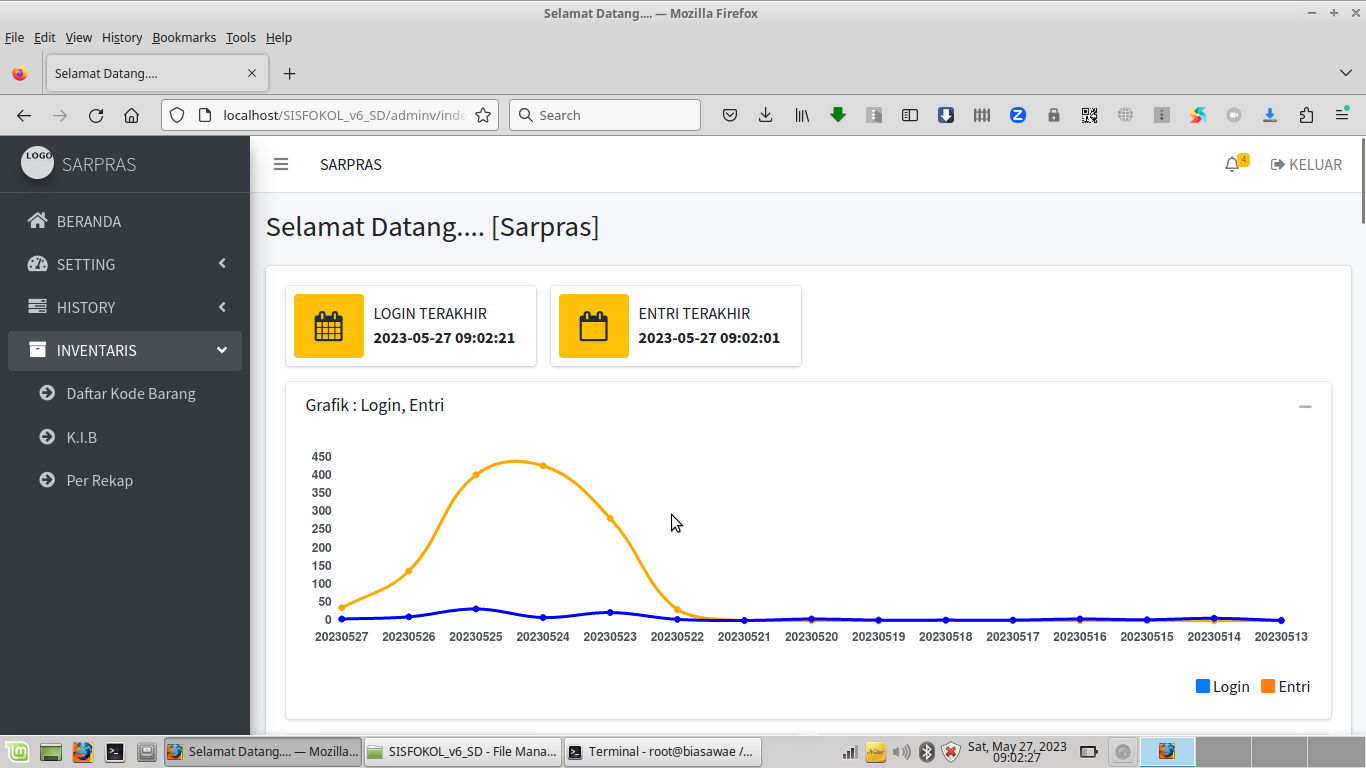1366x768 pixels.
Task: List all tabs with the chevron
Action: coord(1345,73)
